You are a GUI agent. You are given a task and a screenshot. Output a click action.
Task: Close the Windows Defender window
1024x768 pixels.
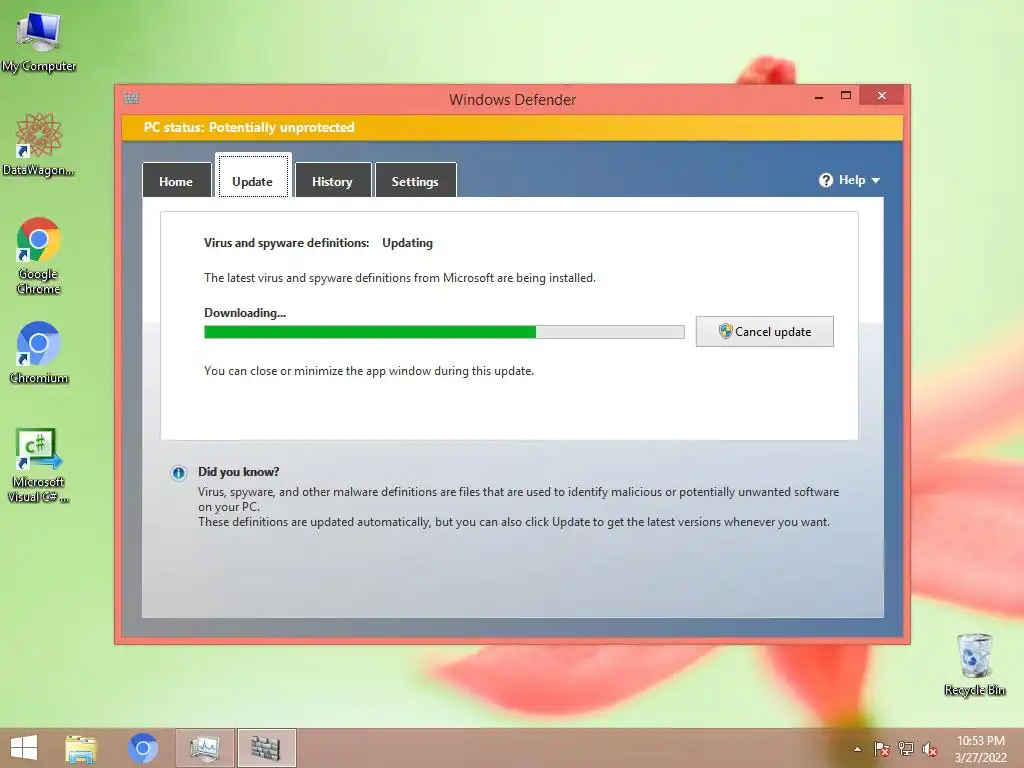point(882,95)
